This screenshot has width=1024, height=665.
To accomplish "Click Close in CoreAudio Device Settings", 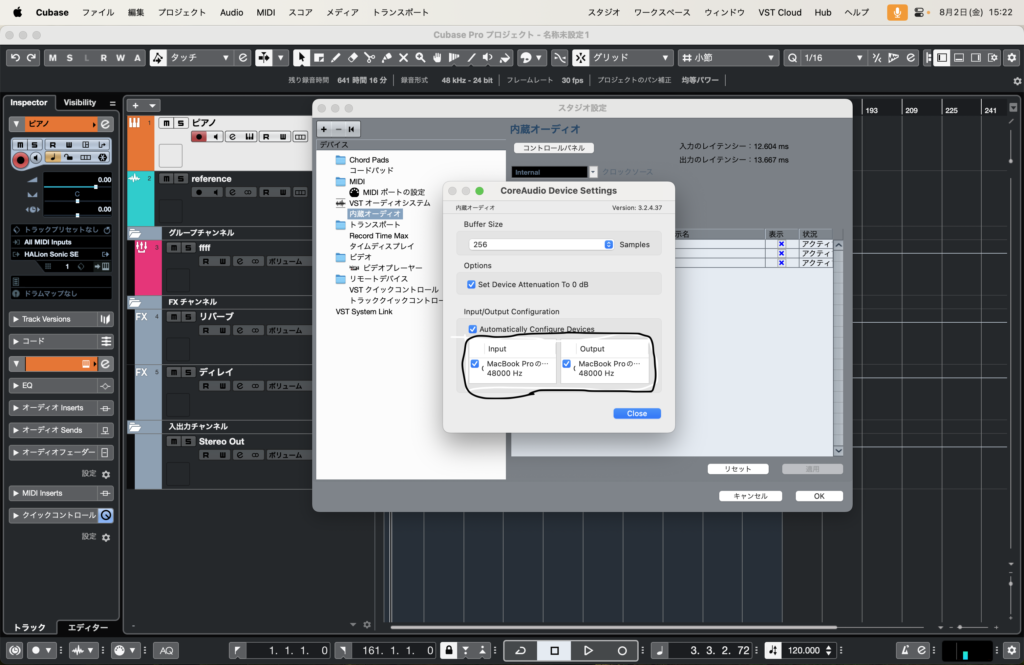I will click(x=636, y=413).
